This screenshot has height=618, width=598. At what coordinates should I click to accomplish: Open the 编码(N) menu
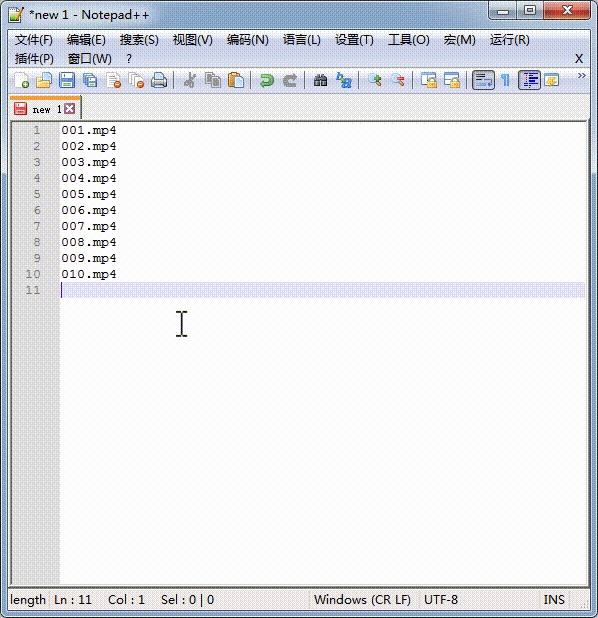pos(248,40)
